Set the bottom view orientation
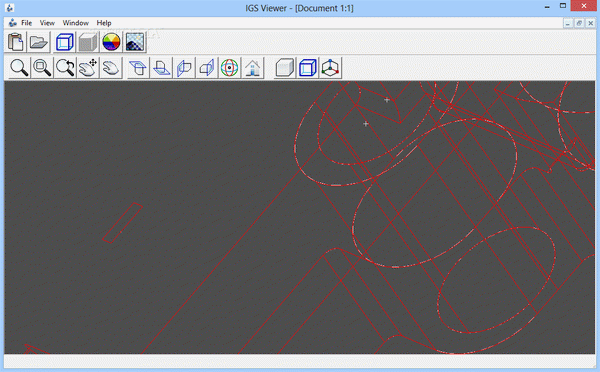This screenshot has width=600, height=372. 161,68
